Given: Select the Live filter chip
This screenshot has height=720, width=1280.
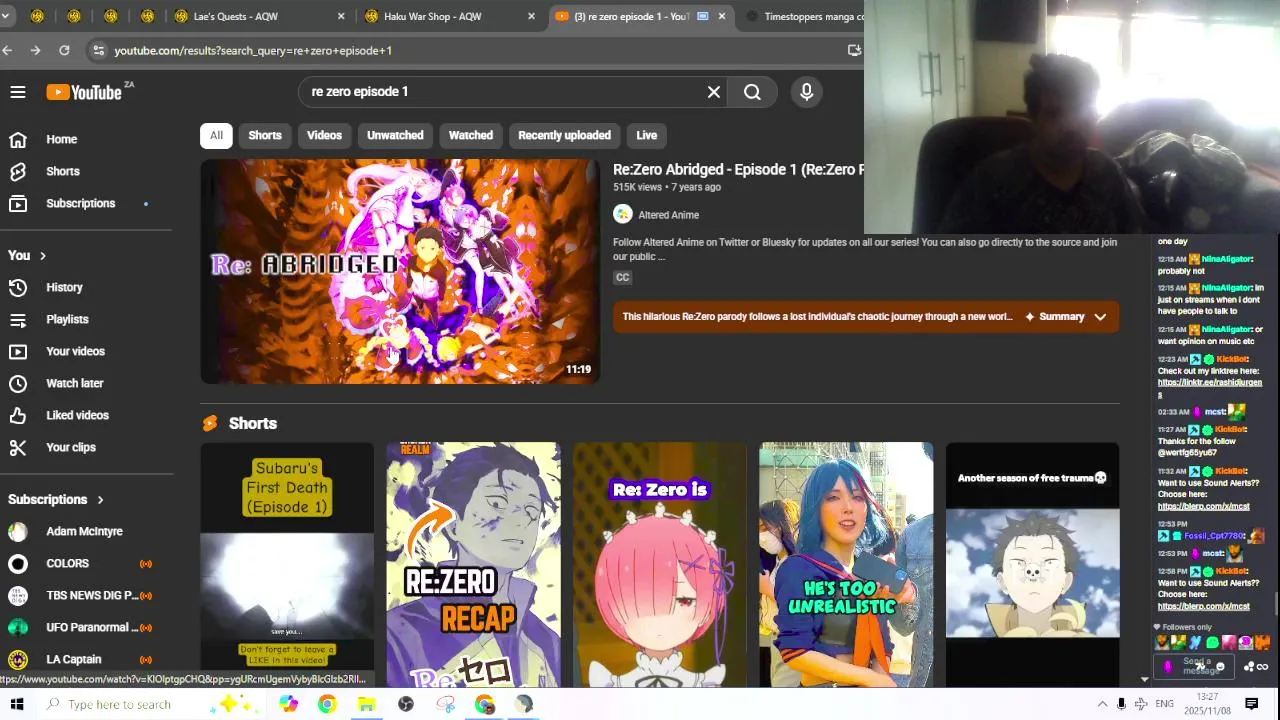Looking at the screenshot, I should pyautogui.click(x=647, y=135).
